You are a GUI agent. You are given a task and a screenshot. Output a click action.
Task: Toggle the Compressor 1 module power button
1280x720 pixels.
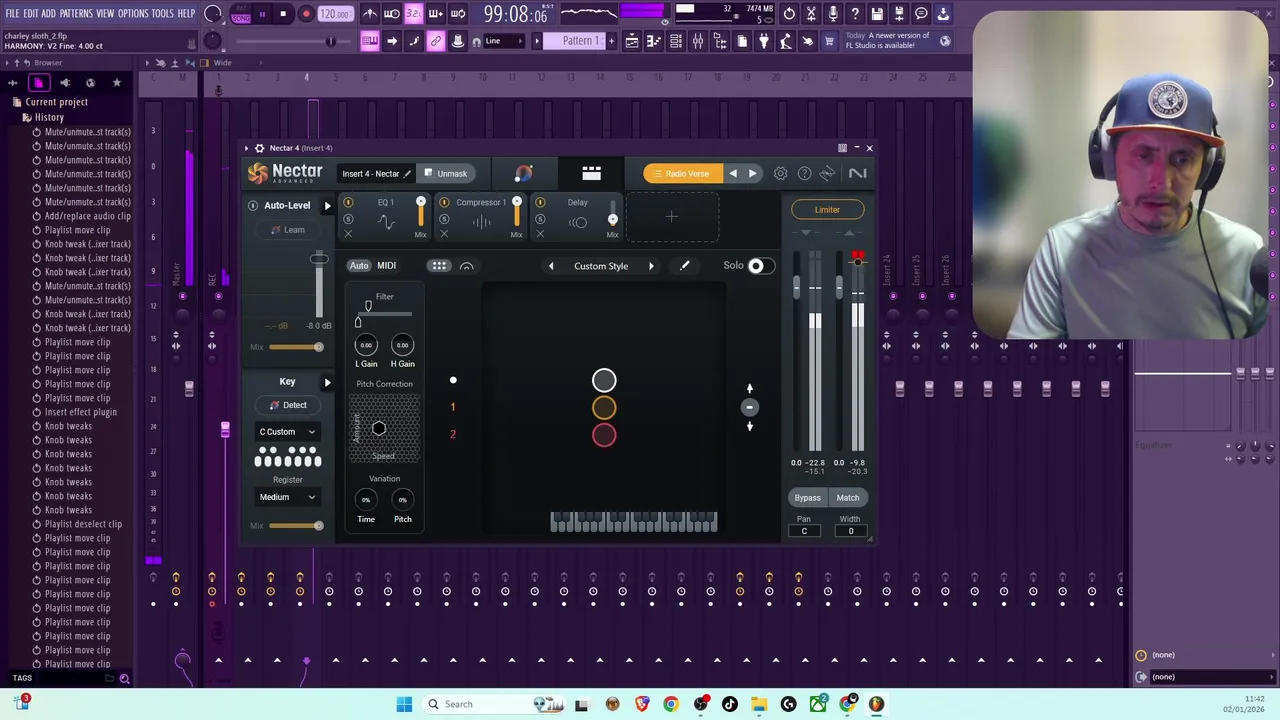pyautogui.click(x=444, y=203)
